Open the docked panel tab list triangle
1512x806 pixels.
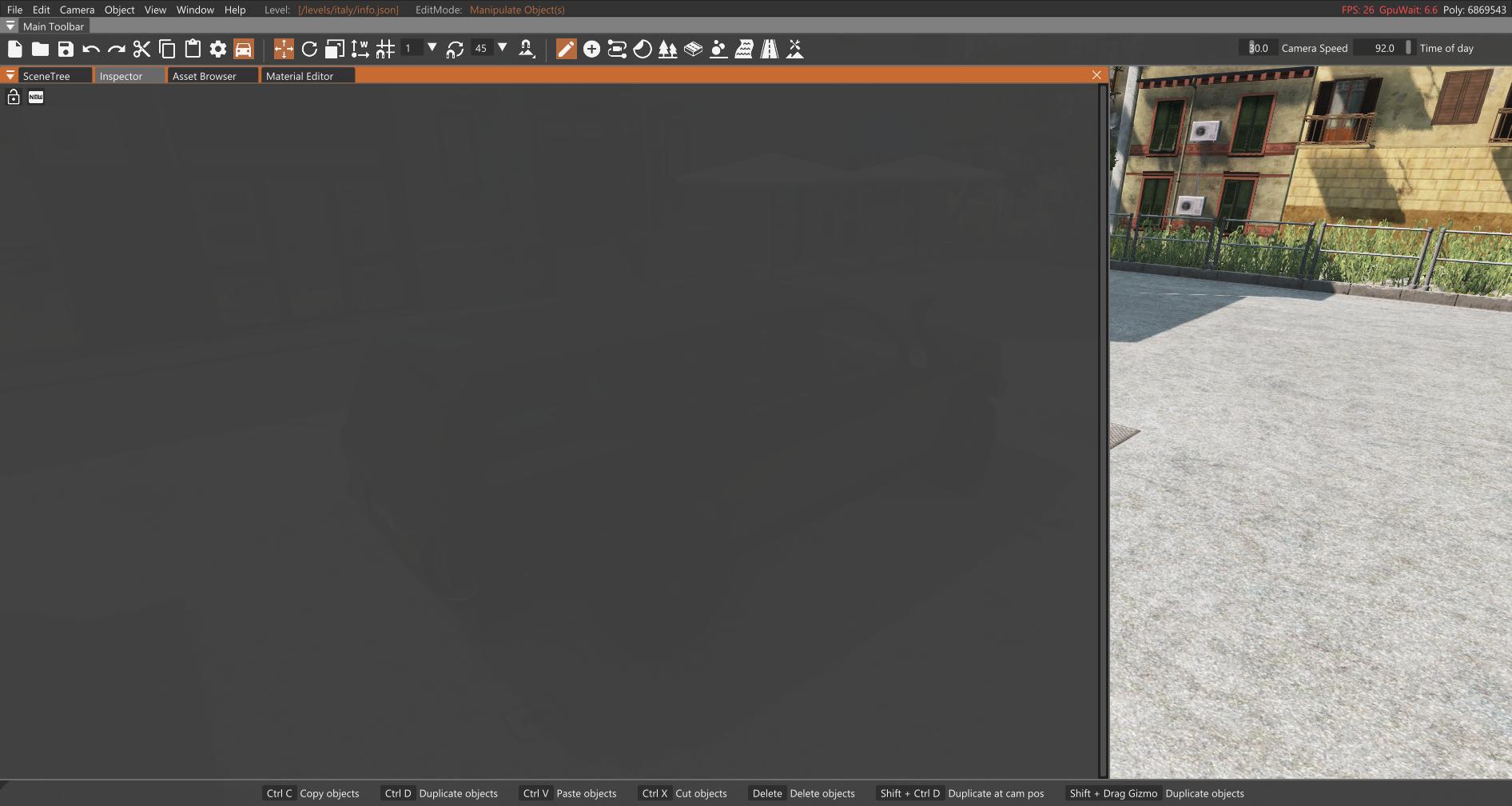coord(10,75)
